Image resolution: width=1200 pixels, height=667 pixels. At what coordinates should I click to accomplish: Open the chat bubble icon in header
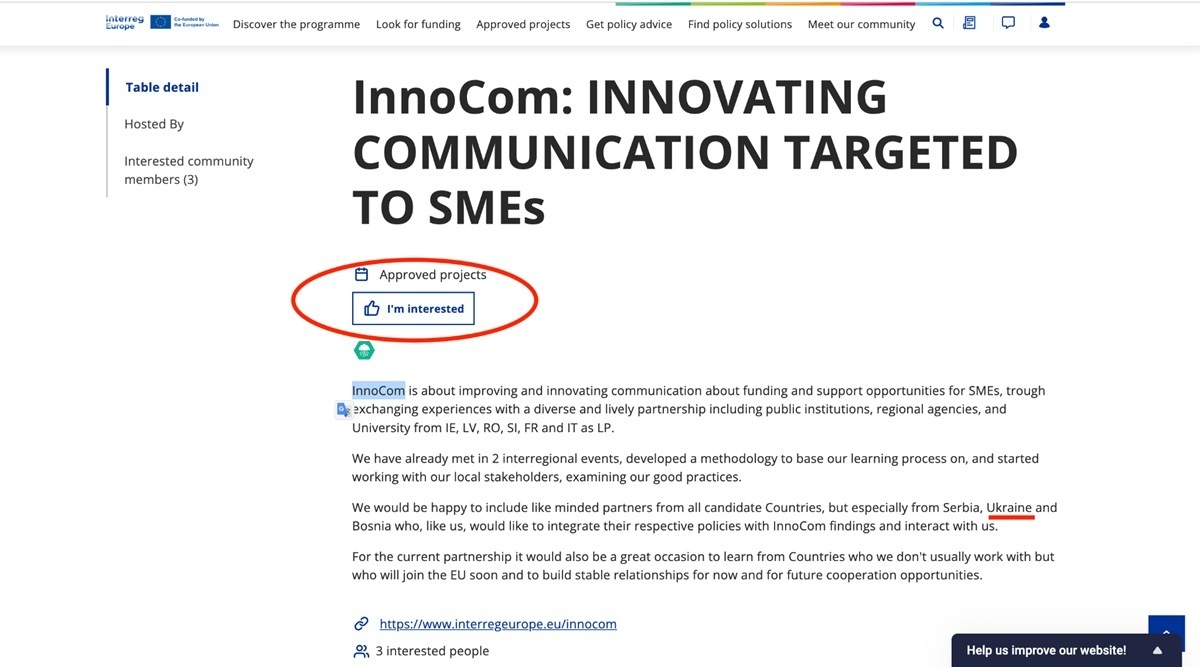pyautogui.click(x=1008, y=23)
